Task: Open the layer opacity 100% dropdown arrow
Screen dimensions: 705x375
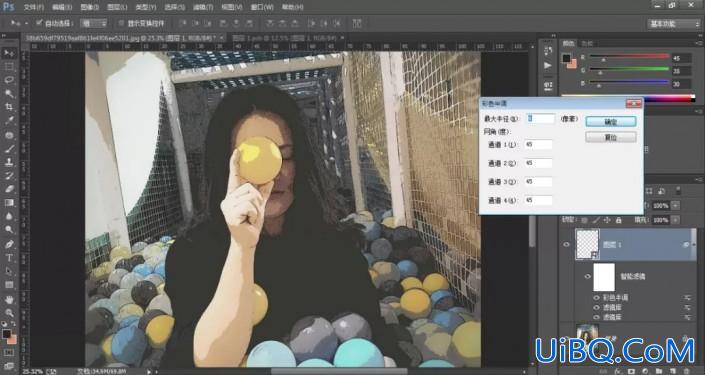Action: coord(675,205)
